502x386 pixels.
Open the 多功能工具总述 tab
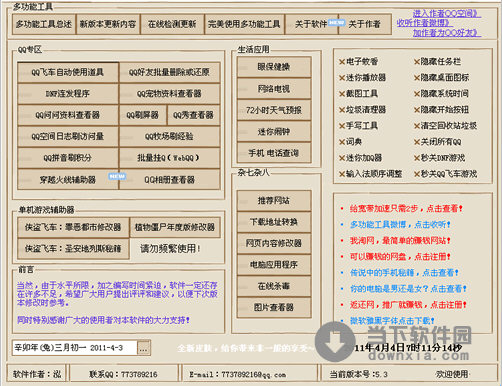coord(44,24)
